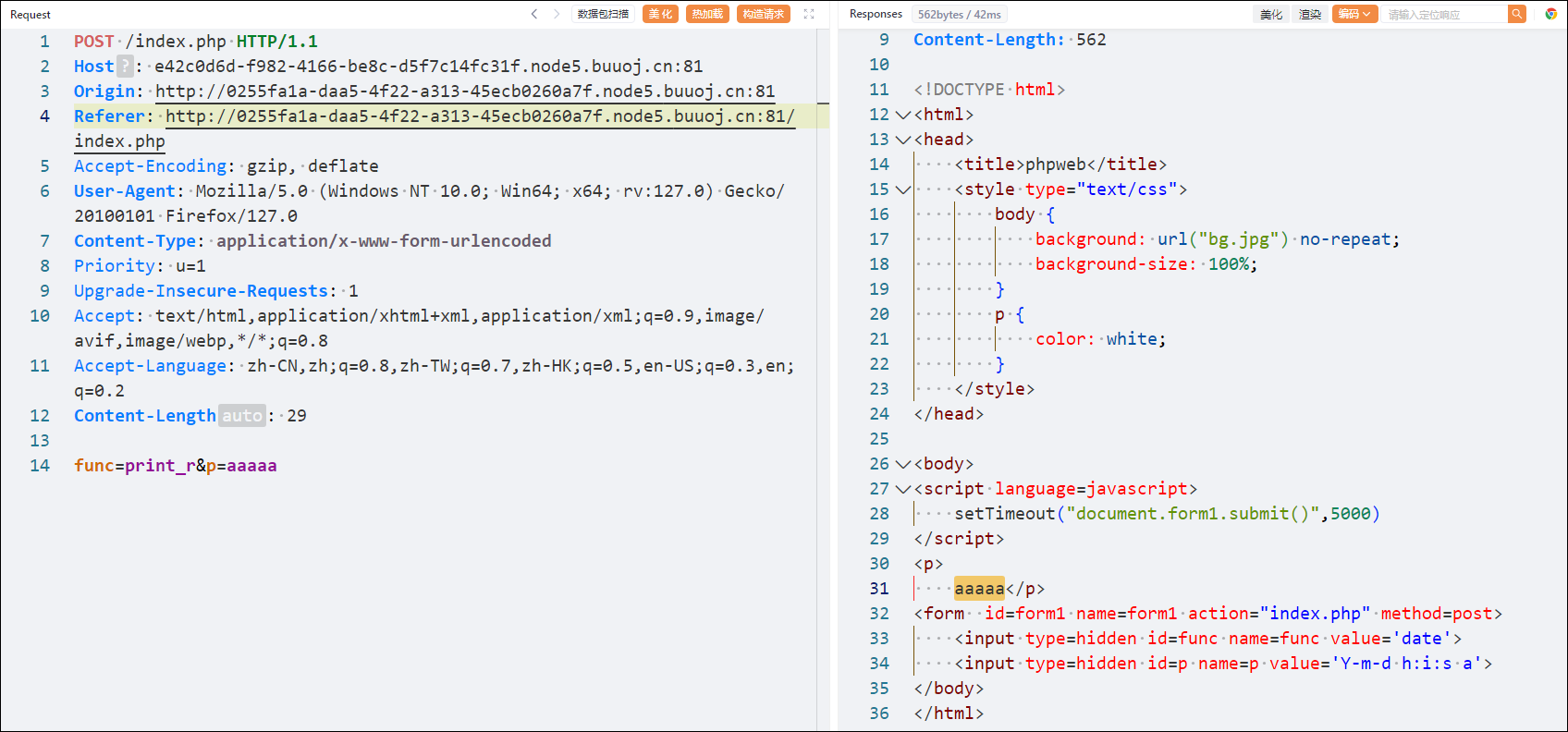Click the Accept-Encoding header line

[x=227, y=166]
